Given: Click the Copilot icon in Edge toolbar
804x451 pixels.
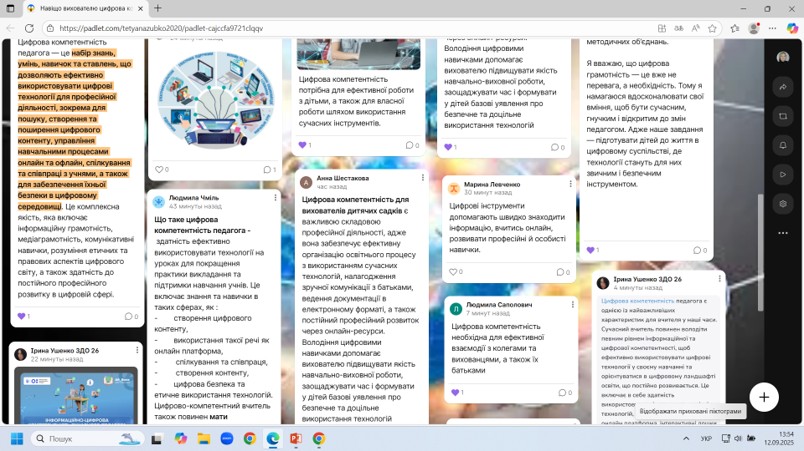Looking at the screenshot, I should [x=792, y=28].
